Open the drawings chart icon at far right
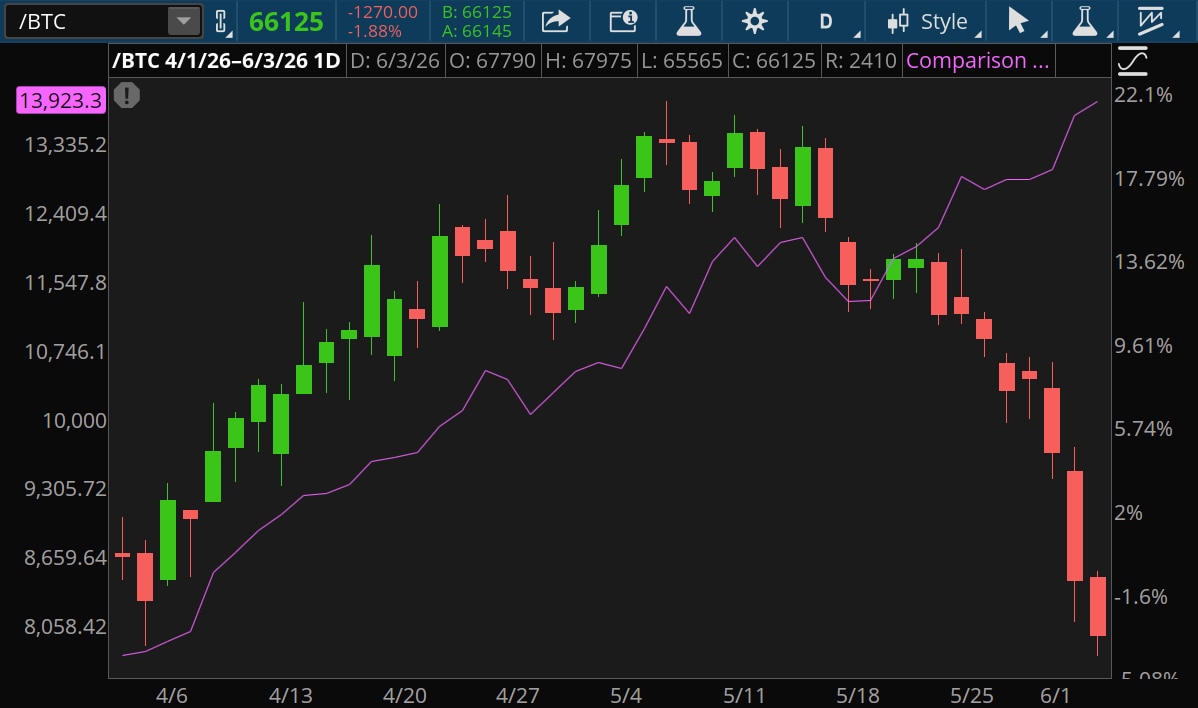 (x=1150, y=21)
